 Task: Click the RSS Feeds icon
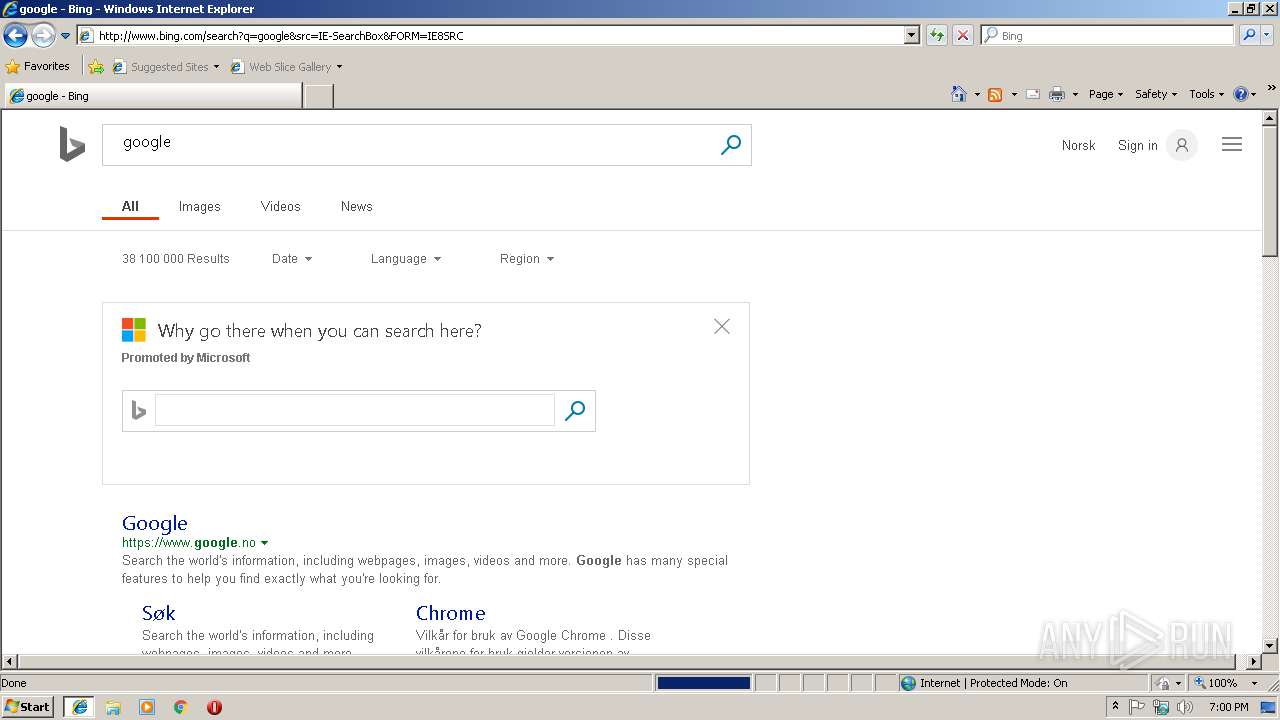pos(995,94)
